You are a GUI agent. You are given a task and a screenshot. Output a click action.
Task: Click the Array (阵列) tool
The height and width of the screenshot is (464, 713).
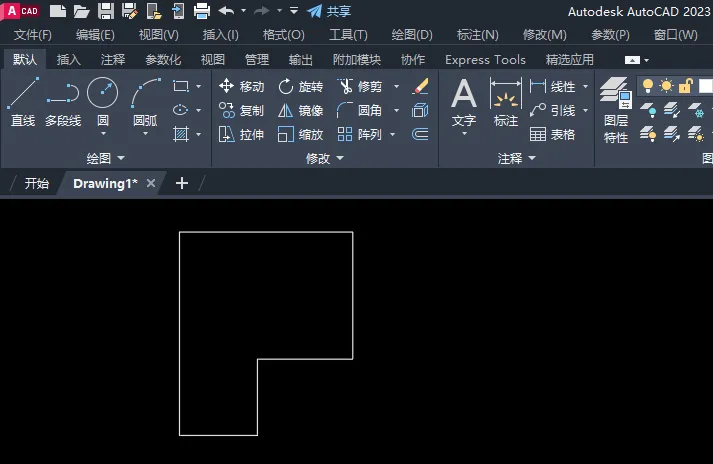point(359,134)
